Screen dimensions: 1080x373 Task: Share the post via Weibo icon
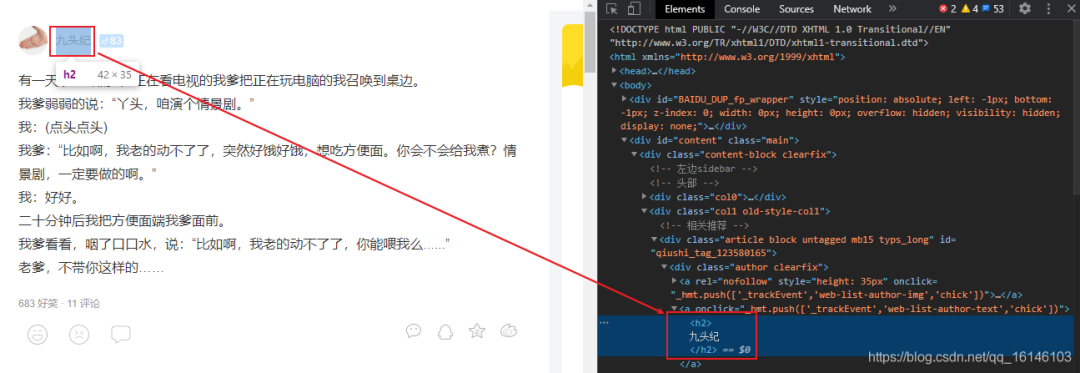pyautogui.click(x=509, y=331)
